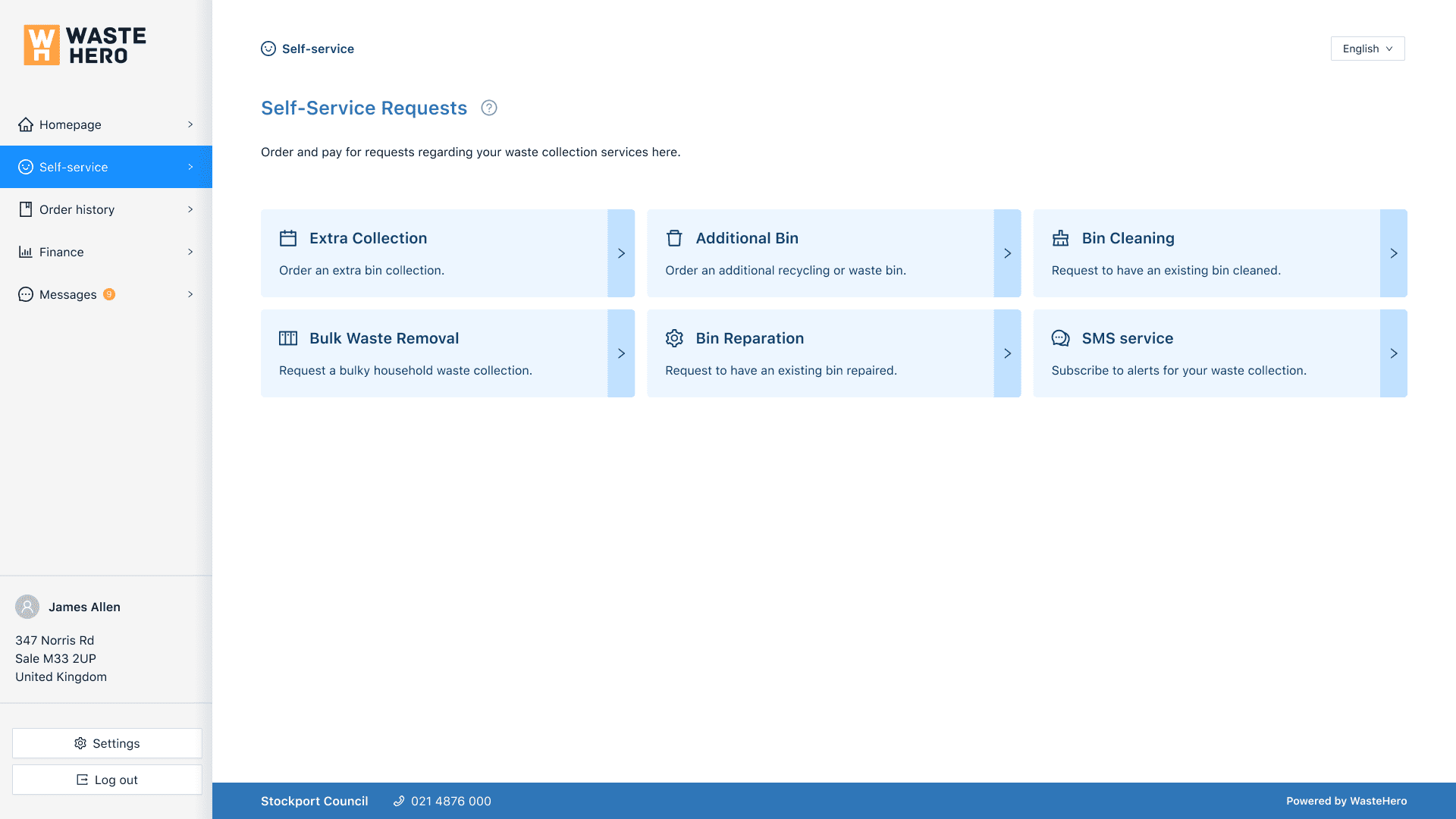Go to Homepage in sidebar
The image size is (1456, 819).
click(106, 124)
